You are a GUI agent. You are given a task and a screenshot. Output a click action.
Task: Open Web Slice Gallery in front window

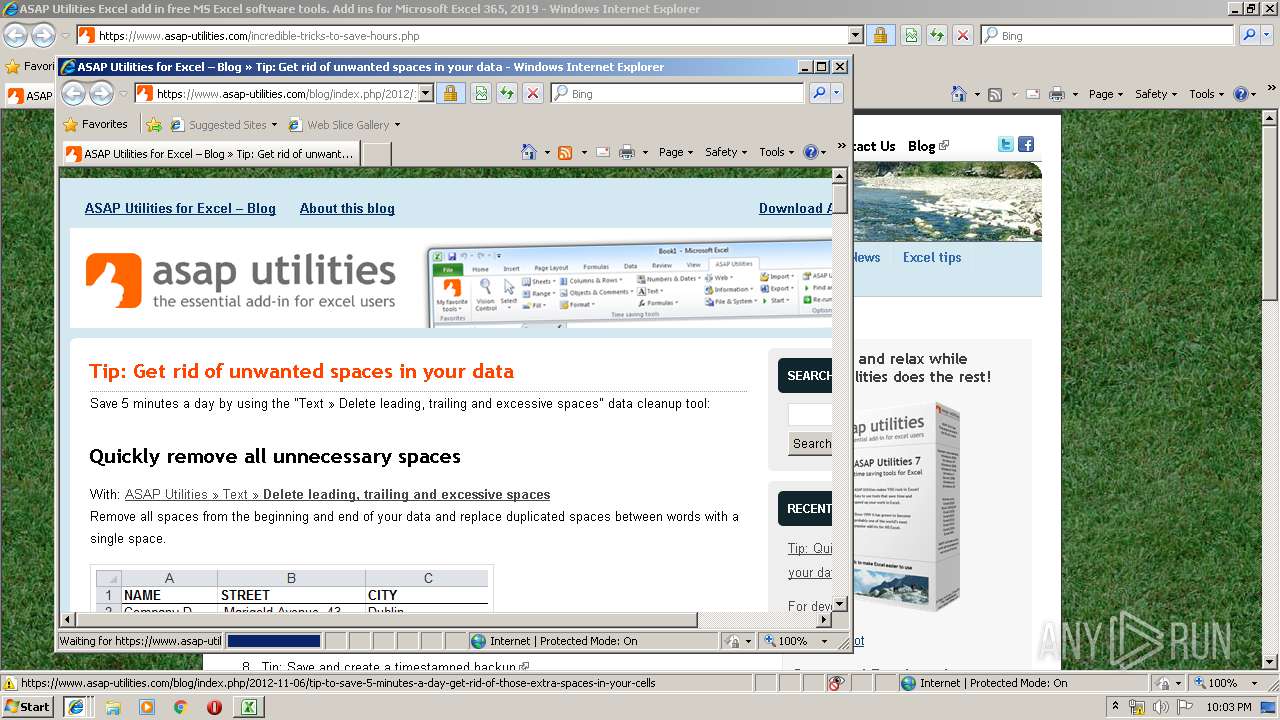click(344, 125)
